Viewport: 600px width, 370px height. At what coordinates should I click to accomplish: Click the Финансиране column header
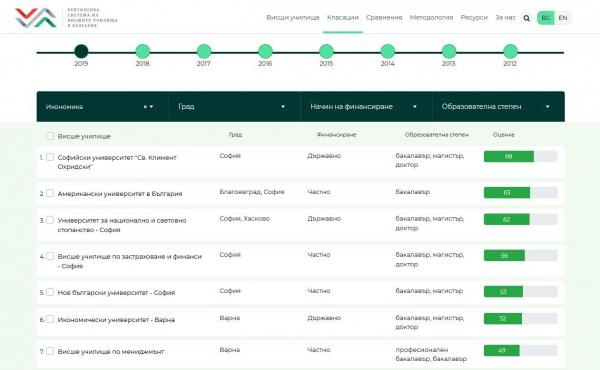(336, 135)
